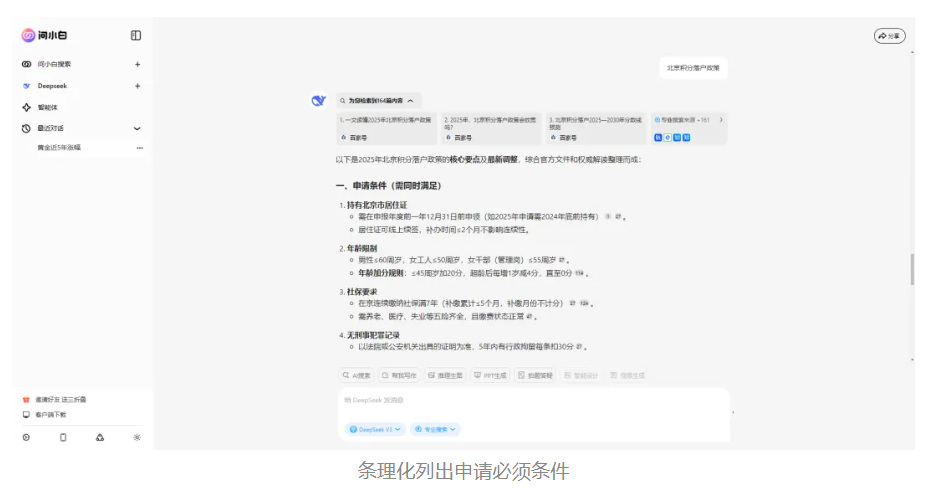Open the first 百家号 source card
The height and width of the screenshot is (491, 925).
tap(386, 127)
